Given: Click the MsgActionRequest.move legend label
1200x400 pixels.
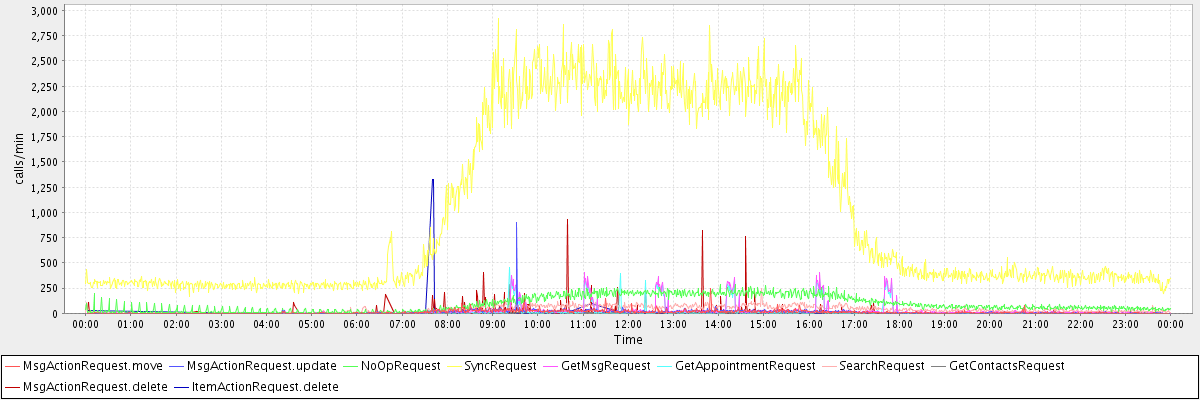Looking at the screenshot, I should (84, 366).
